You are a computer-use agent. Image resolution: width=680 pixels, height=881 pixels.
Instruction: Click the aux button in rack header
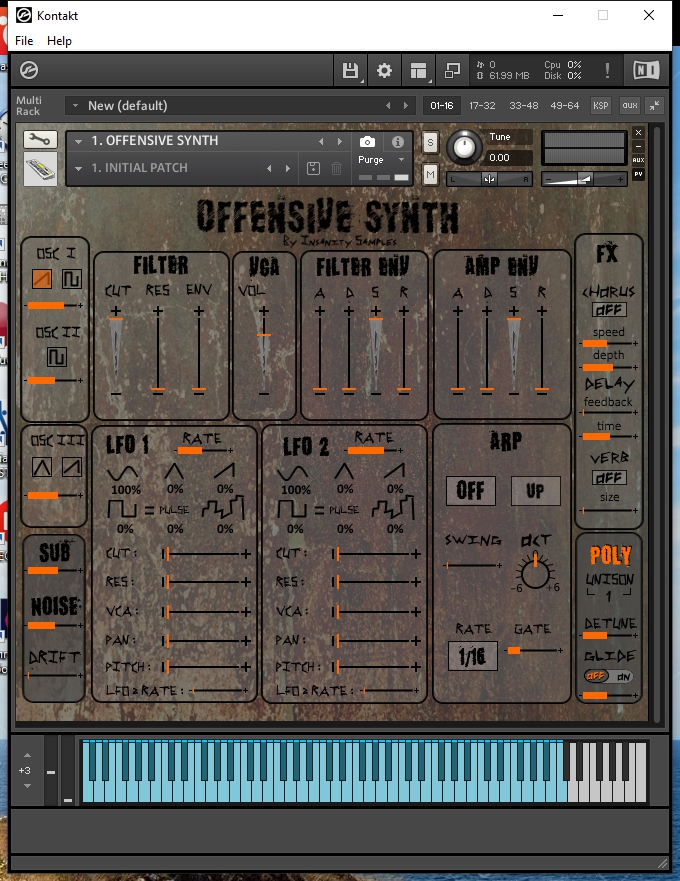click(629, 106)
